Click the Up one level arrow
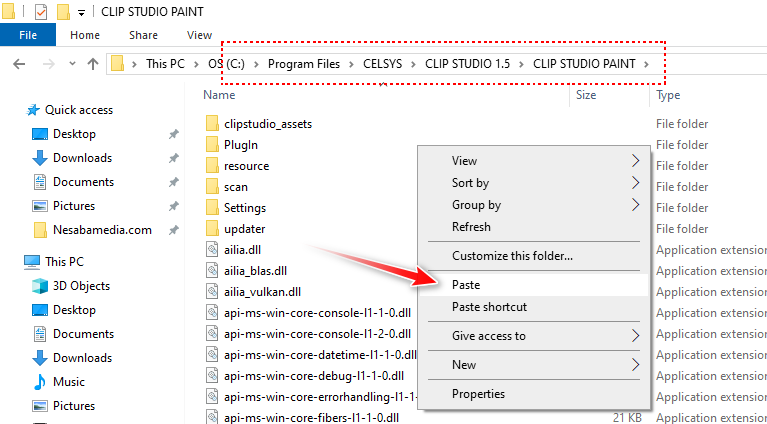Screen dimensions: 767x424 tap(93, 64)
